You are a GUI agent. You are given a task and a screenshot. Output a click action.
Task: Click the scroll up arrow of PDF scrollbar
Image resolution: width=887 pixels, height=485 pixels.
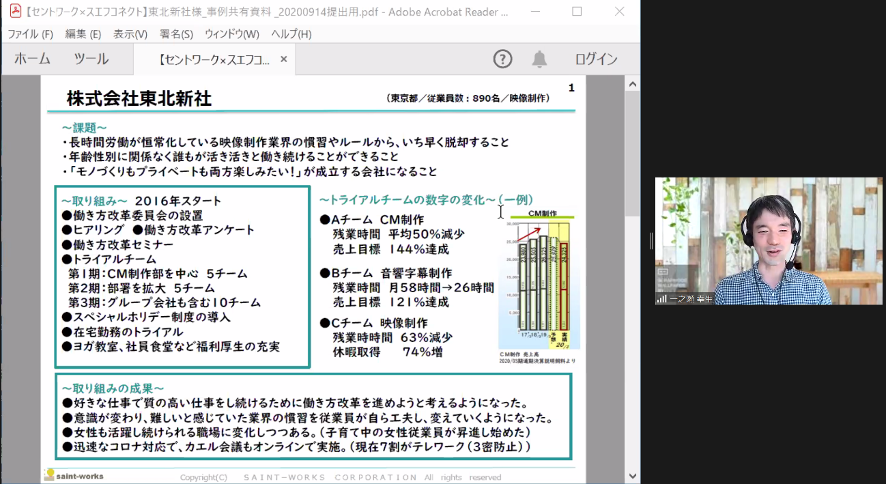pos(632,84)
